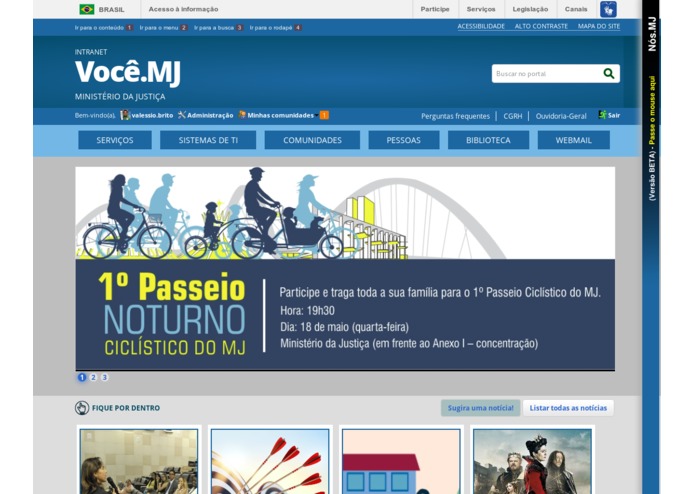The image size is (695, 494).
Task: Click the Sair running-man icon
Action: (602, 115)
